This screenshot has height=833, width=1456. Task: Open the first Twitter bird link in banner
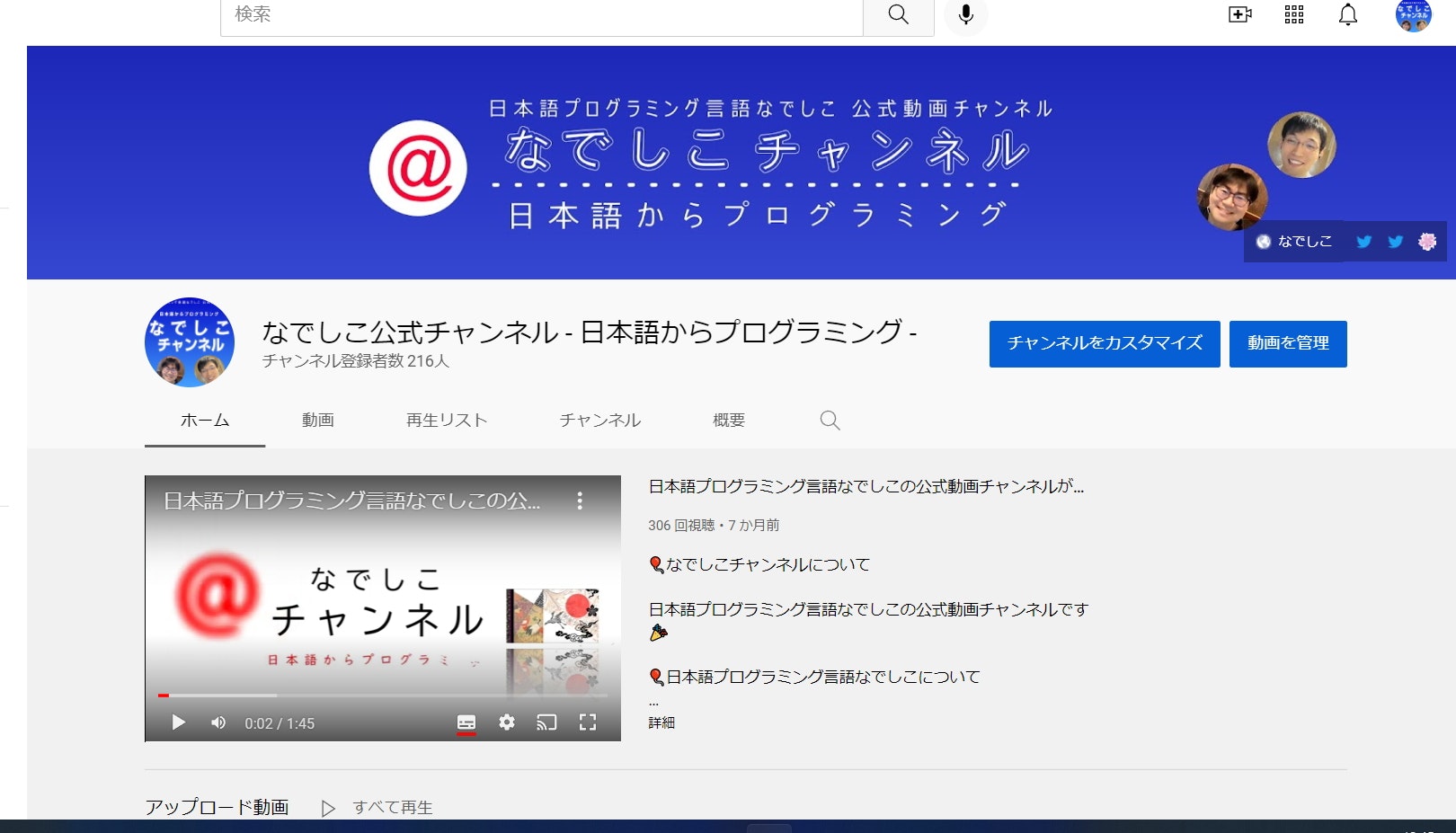pos(1364,242)
